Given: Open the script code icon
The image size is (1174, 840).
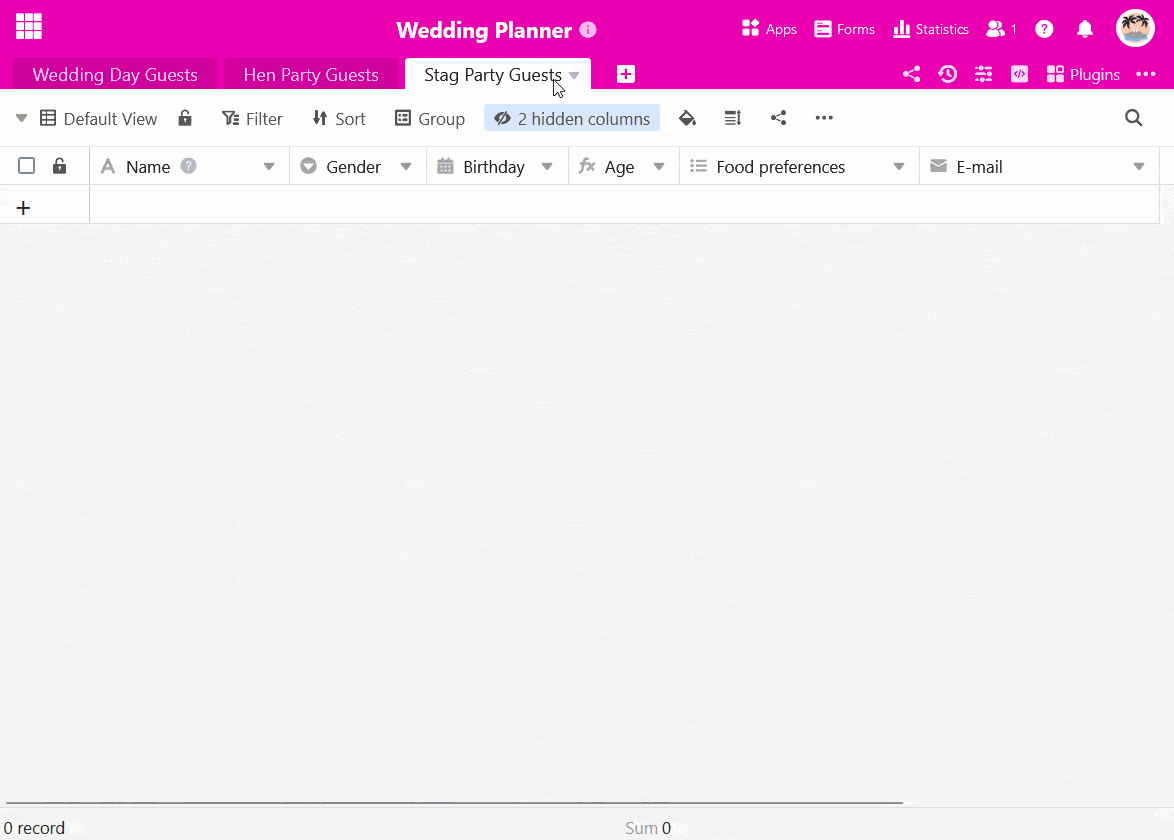Looking at the screenshot, I should [1019, 74].
